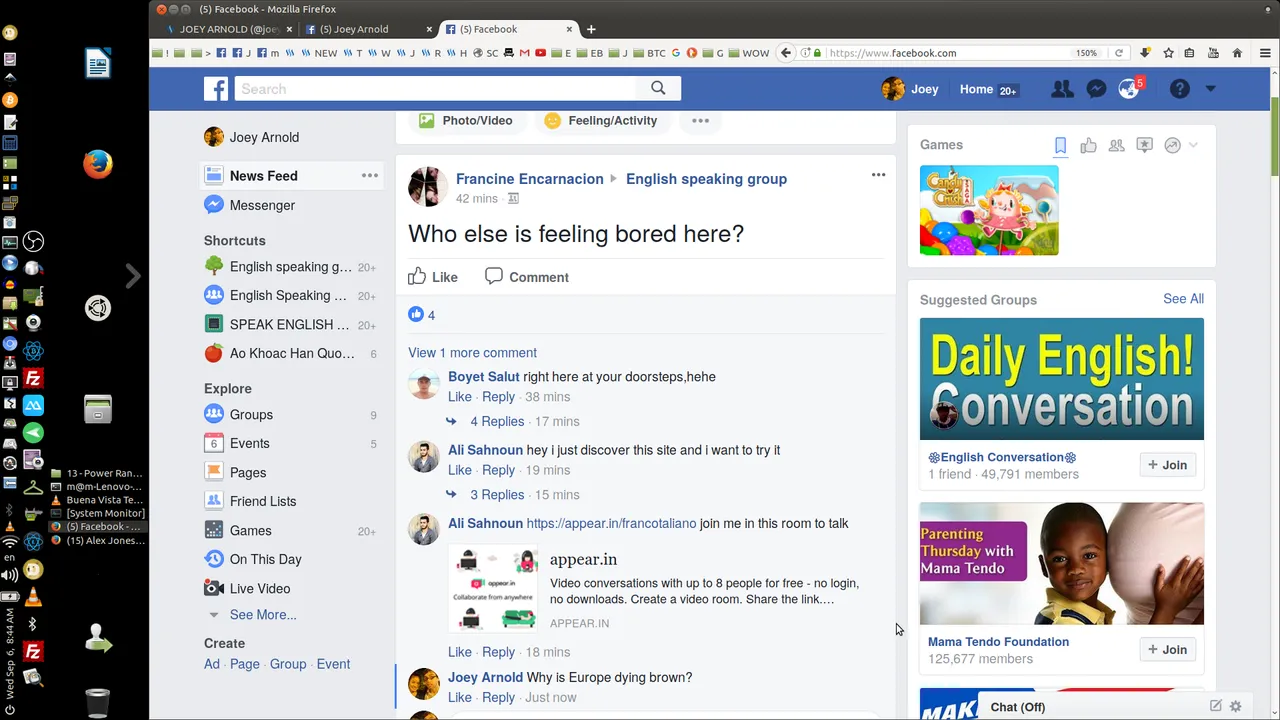This screenshot has height=720, width=1280.
Task: Open notifications globe with 5 badge
Action: 1130,89
